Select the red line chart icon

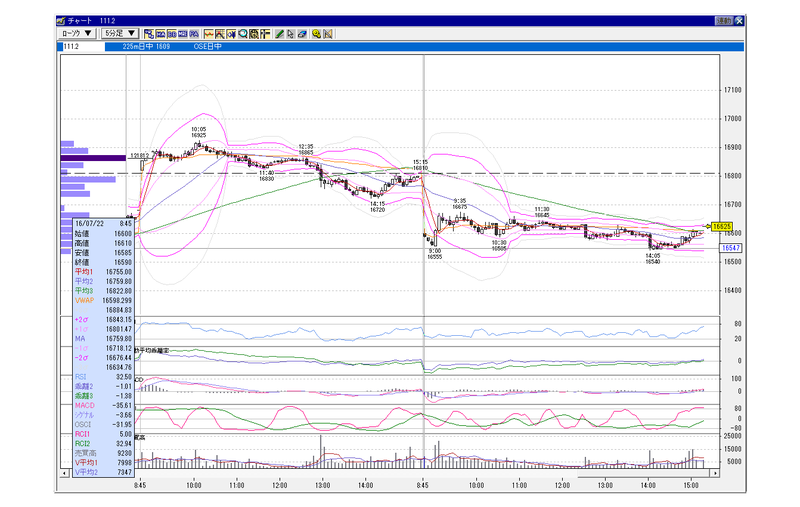pyautogui.click(x=209, y=34)
